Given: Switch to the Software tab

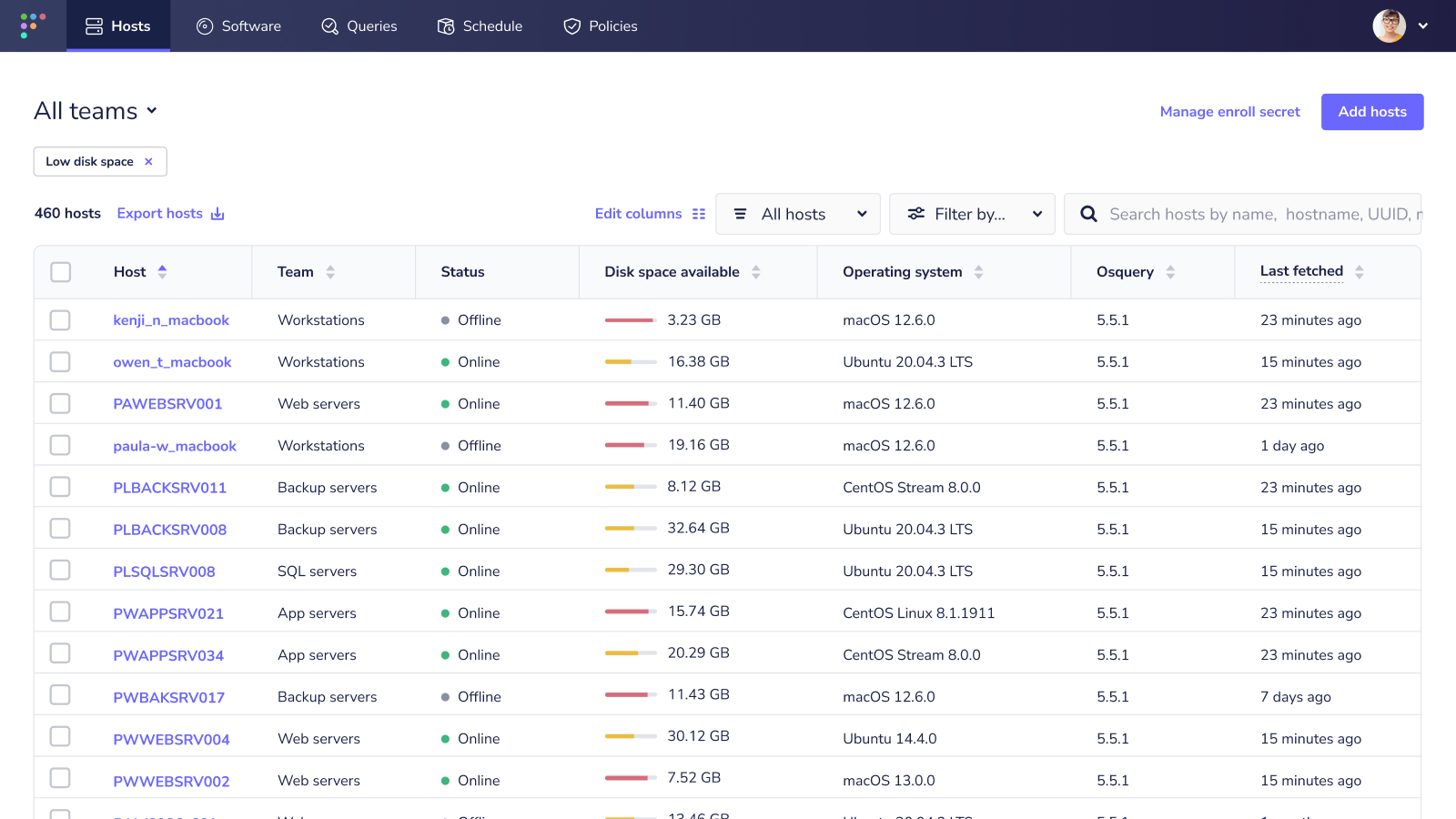Looking at the screenshot, I should [x=238, y=26].
